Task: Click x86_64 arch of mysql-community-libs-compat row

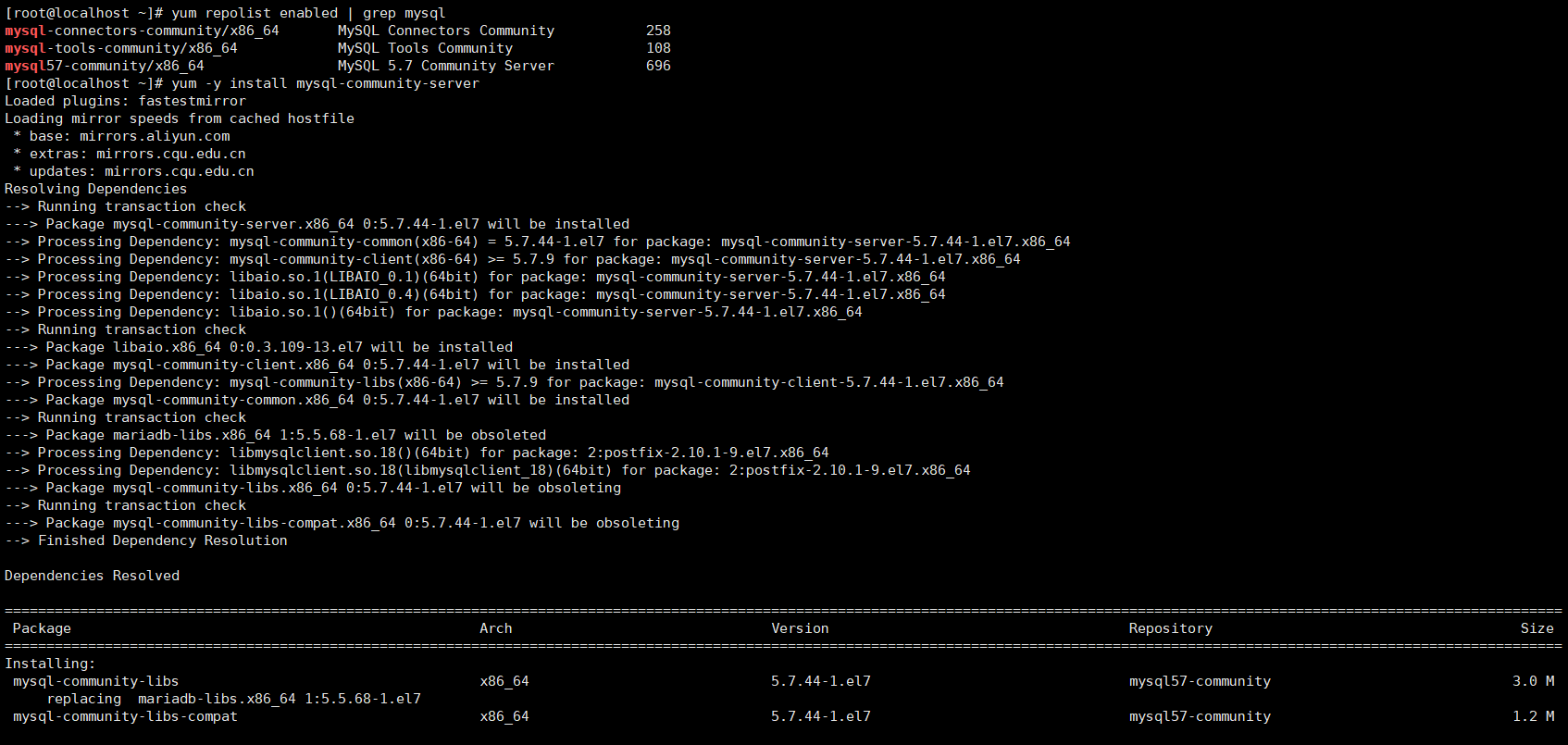Action: click(x=504, y=716)
